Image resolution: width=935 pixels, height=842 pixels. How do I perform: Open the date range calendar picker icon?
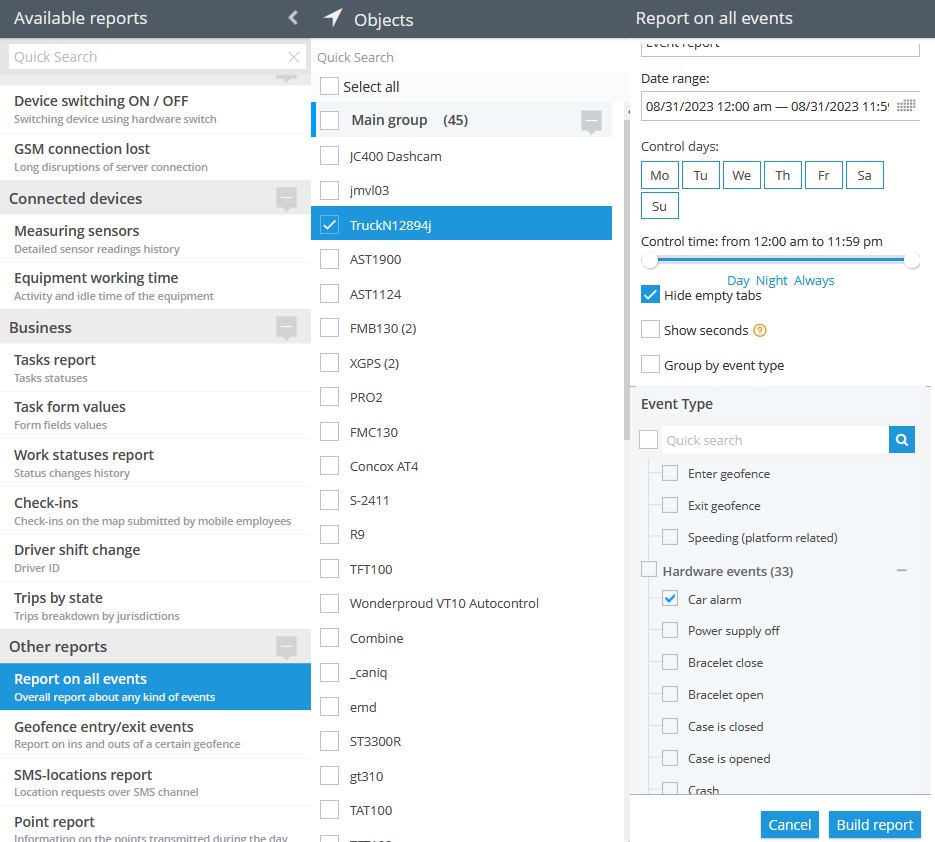906,106
